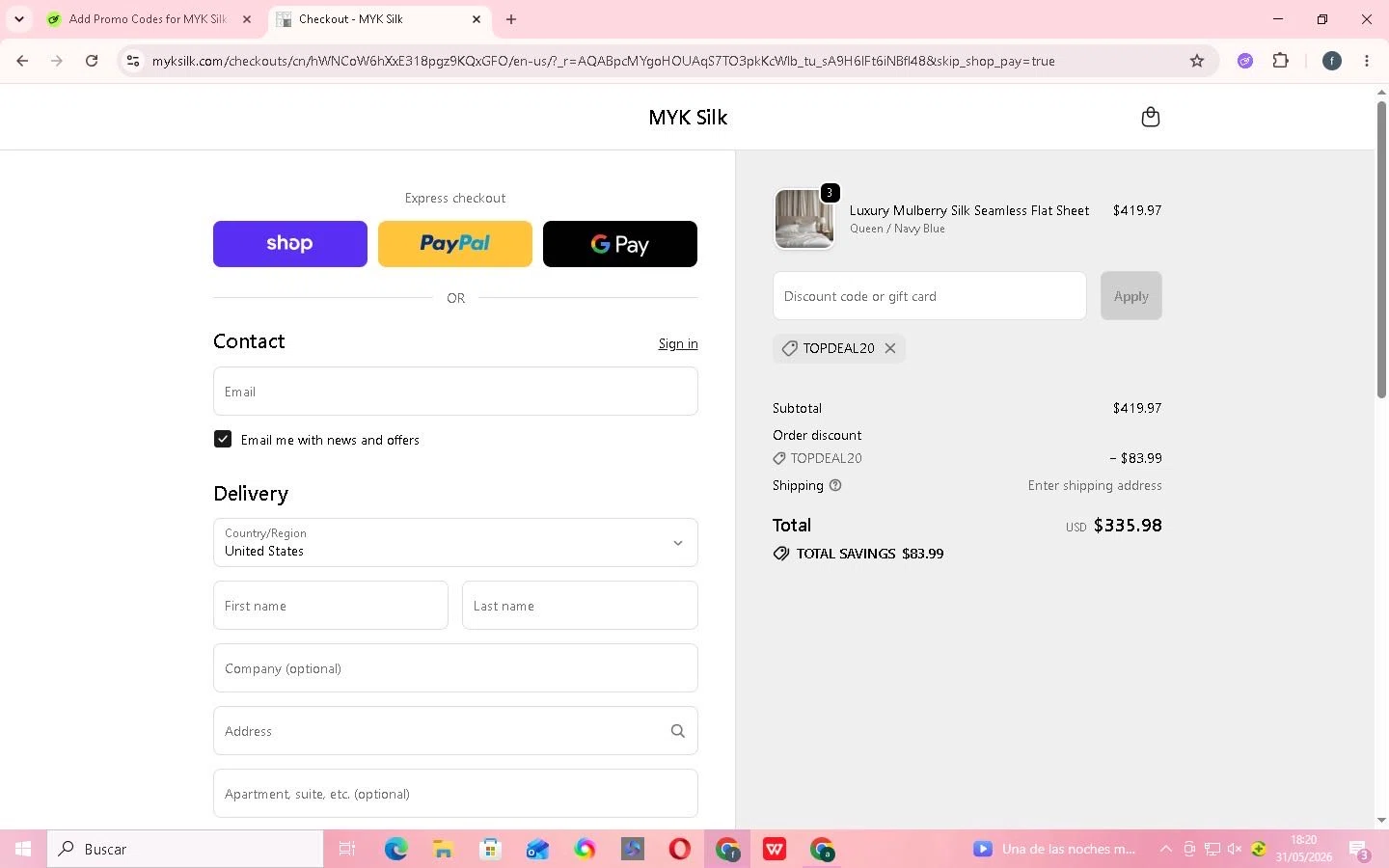Click the Enter shipping address text
Image resolution: width=1389 pixels, height=868 pixels.
coord(1095,485)
